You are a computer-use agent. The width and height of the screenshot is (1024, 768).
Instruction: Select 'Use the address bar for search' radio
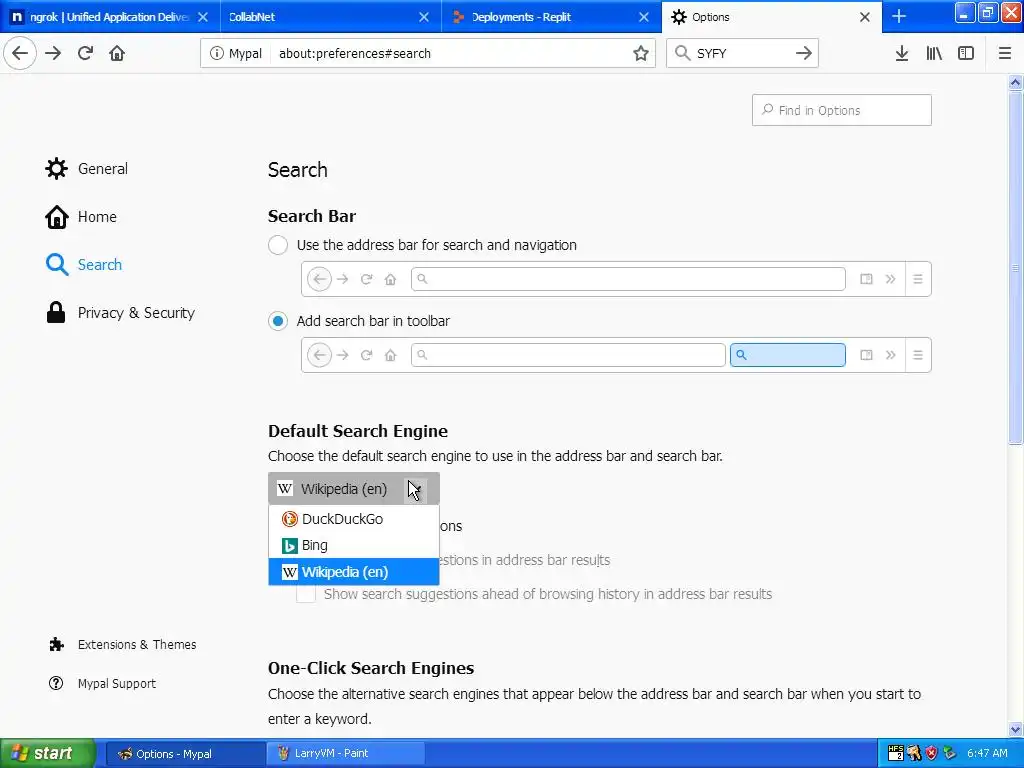[x=278, y=245]
